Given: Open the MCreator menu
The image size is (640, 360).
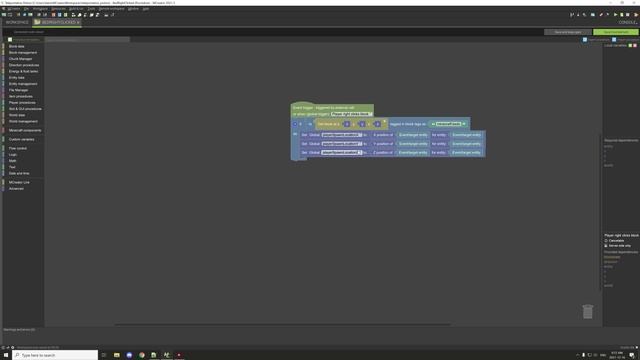Looking at the screenshot, I should [x=13, y=9].
